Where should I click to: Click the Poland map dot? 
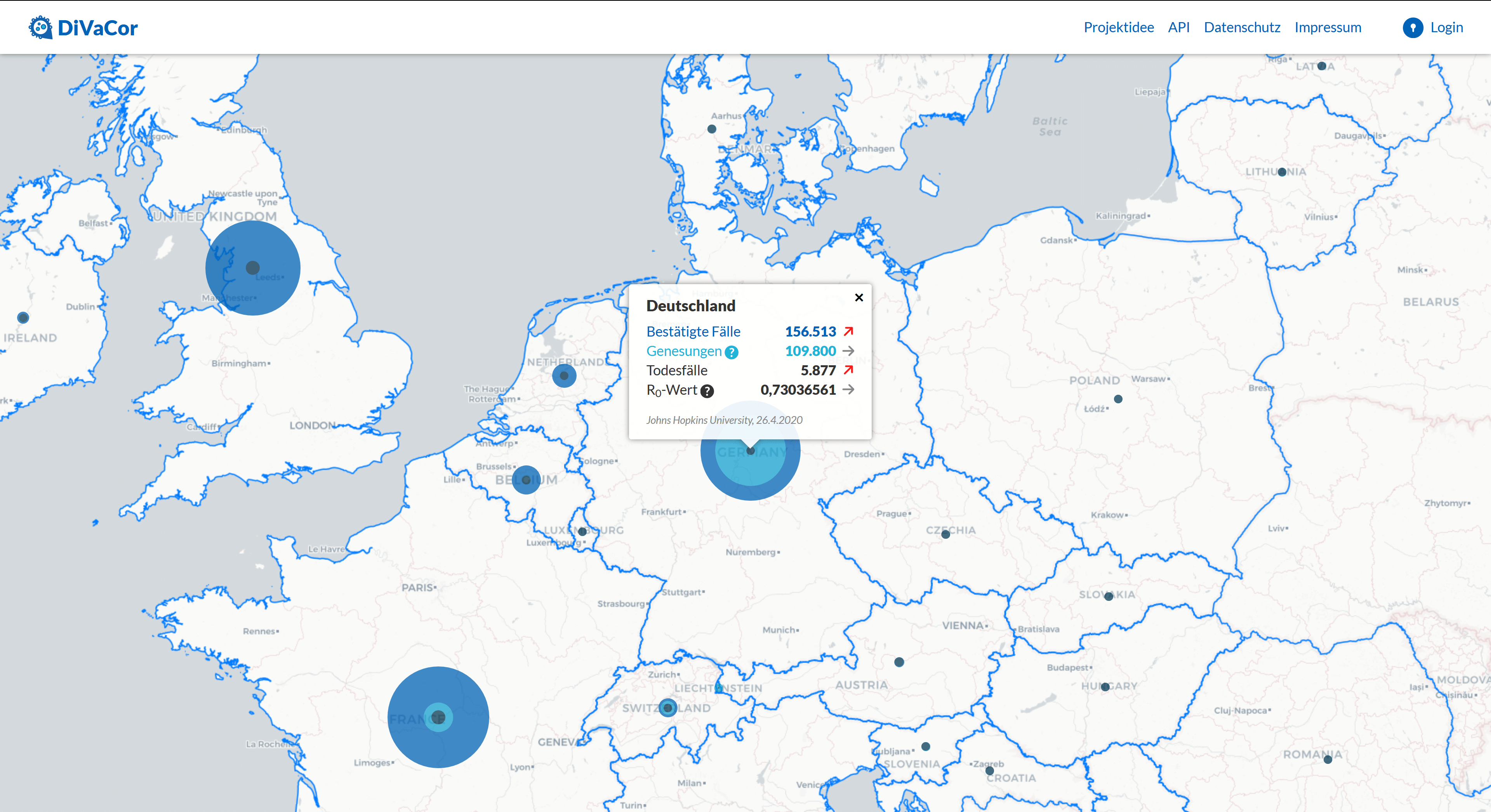click(1118, 399)
